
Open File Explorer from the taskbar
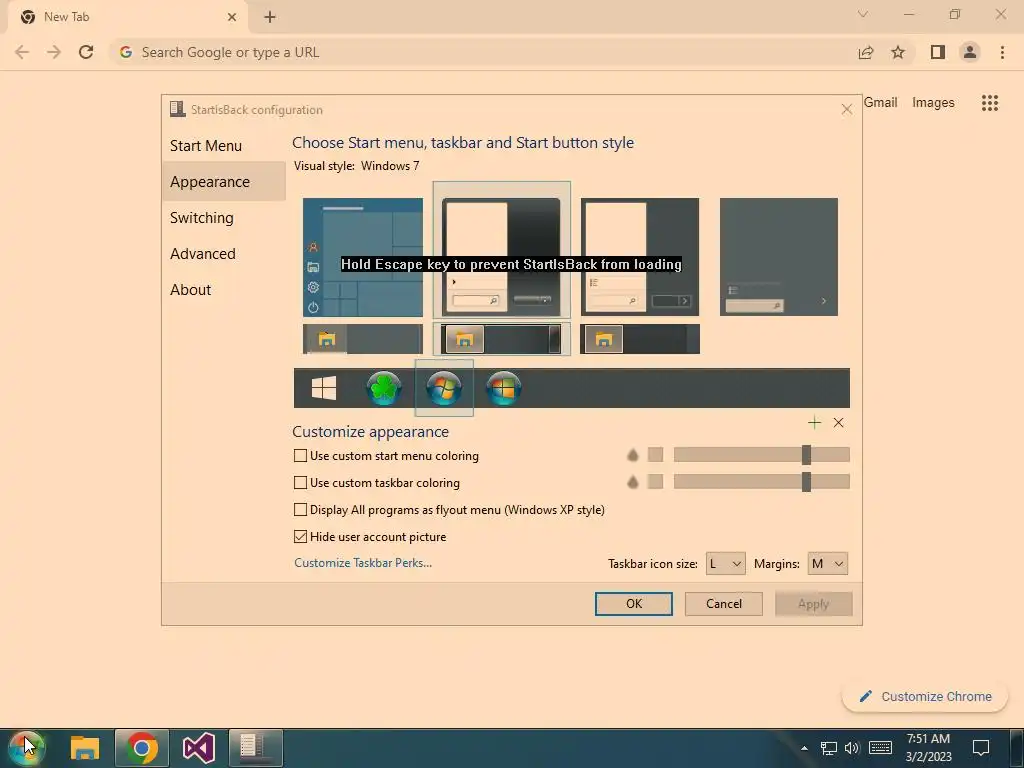(85, 748)
